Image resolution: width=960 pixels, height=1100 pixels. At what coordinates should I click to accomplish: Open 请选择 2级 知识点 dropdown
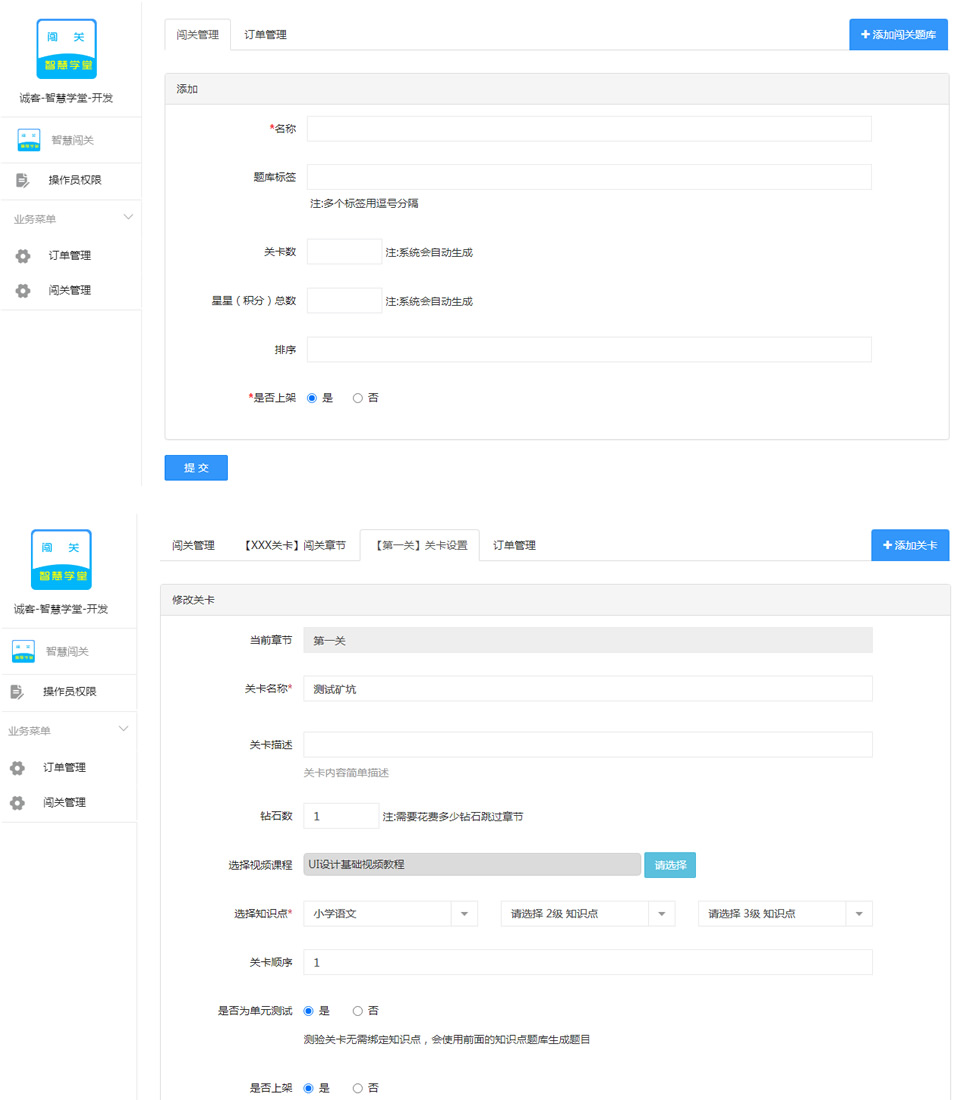click(587, 913)
